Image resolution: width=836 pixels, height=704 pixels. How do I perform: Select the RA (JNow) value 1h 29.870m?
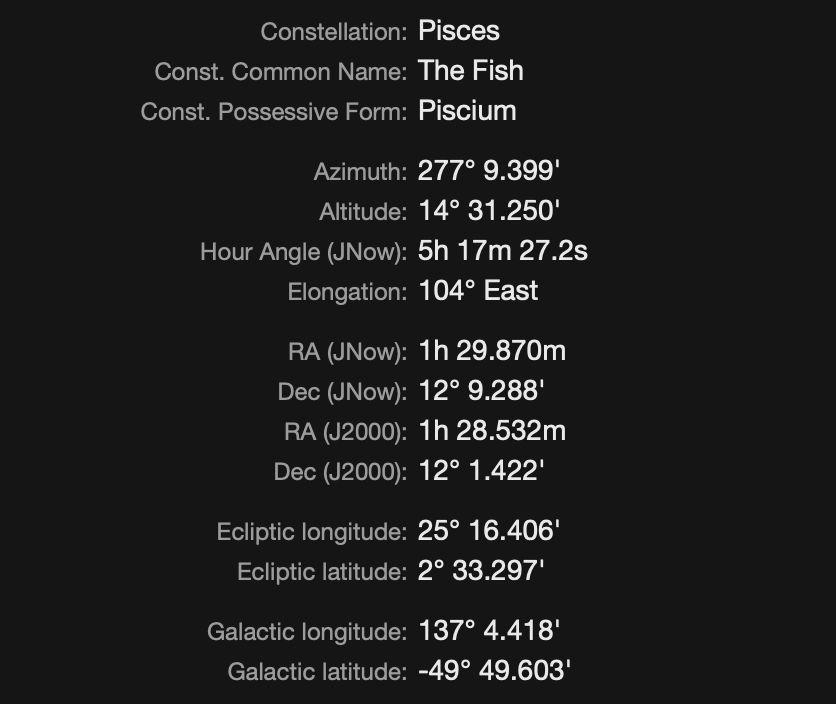click(492, 351)
